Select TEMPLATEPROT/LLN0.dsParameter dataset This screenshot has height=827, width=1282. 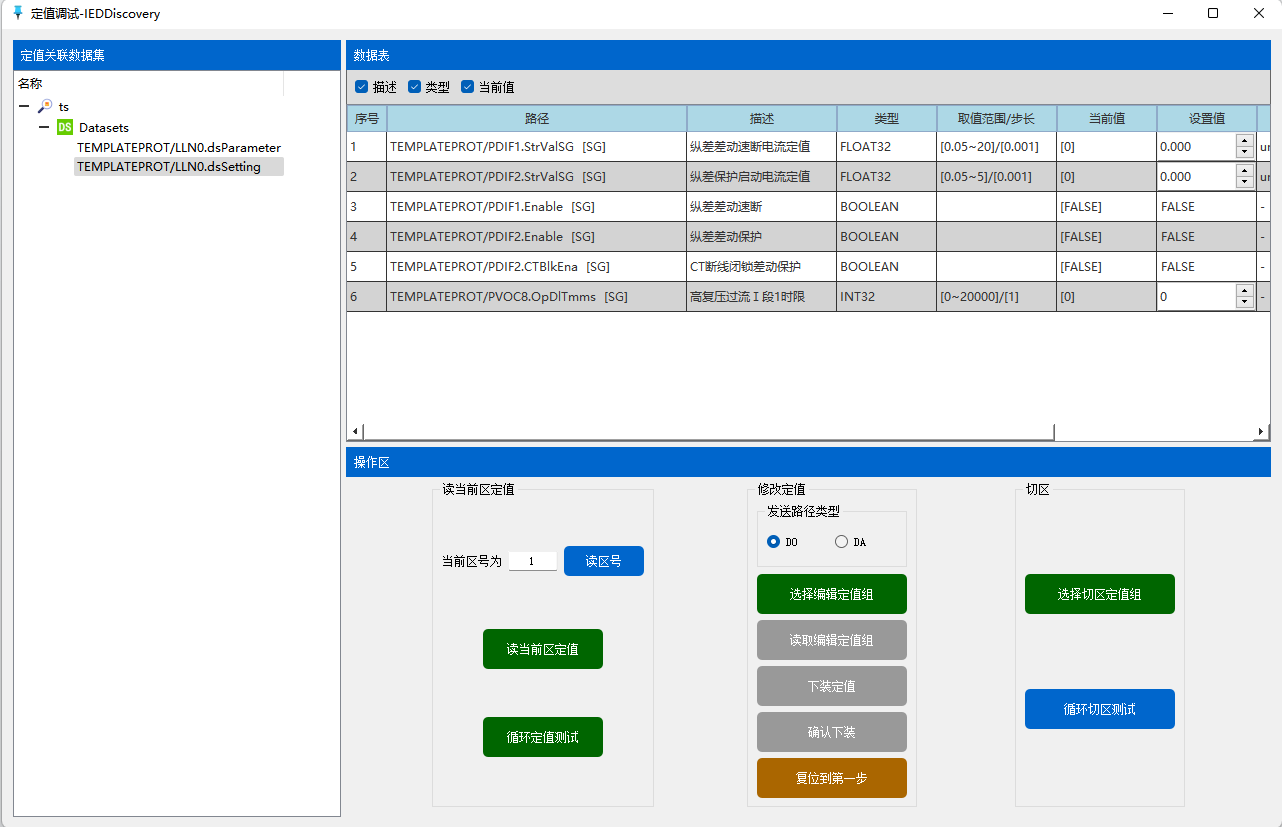click(178, 147)
